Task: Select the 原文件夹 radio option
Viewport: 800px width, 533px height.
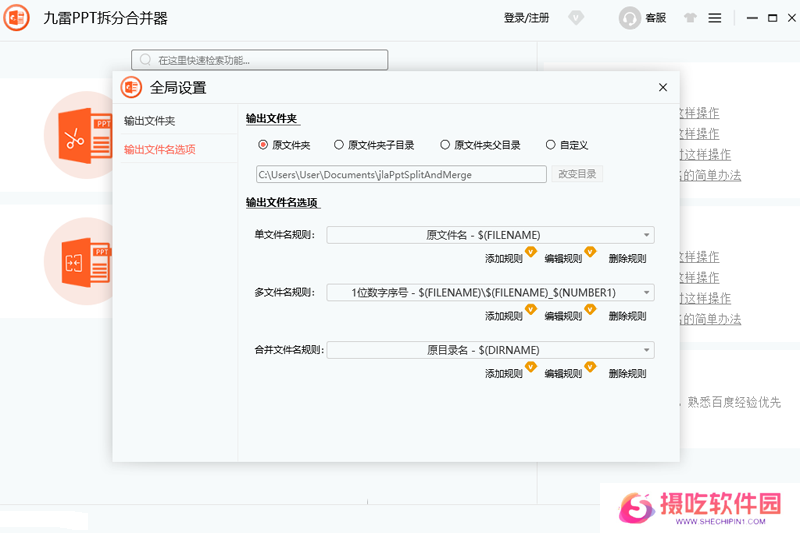Action: pos(264,145)
